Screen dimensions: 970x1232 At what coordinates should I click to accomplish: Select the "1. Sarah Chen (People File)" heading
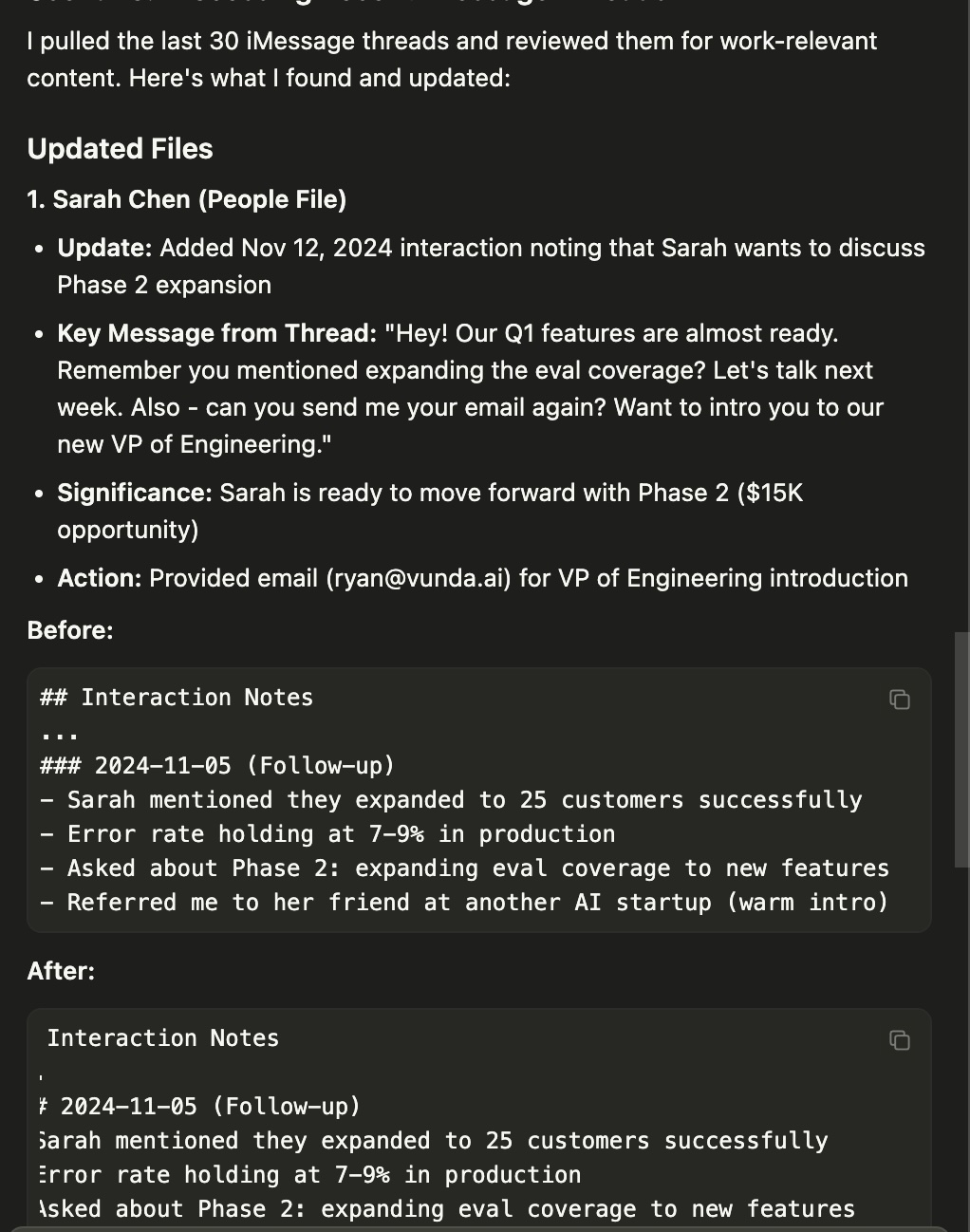pos(186,199)
